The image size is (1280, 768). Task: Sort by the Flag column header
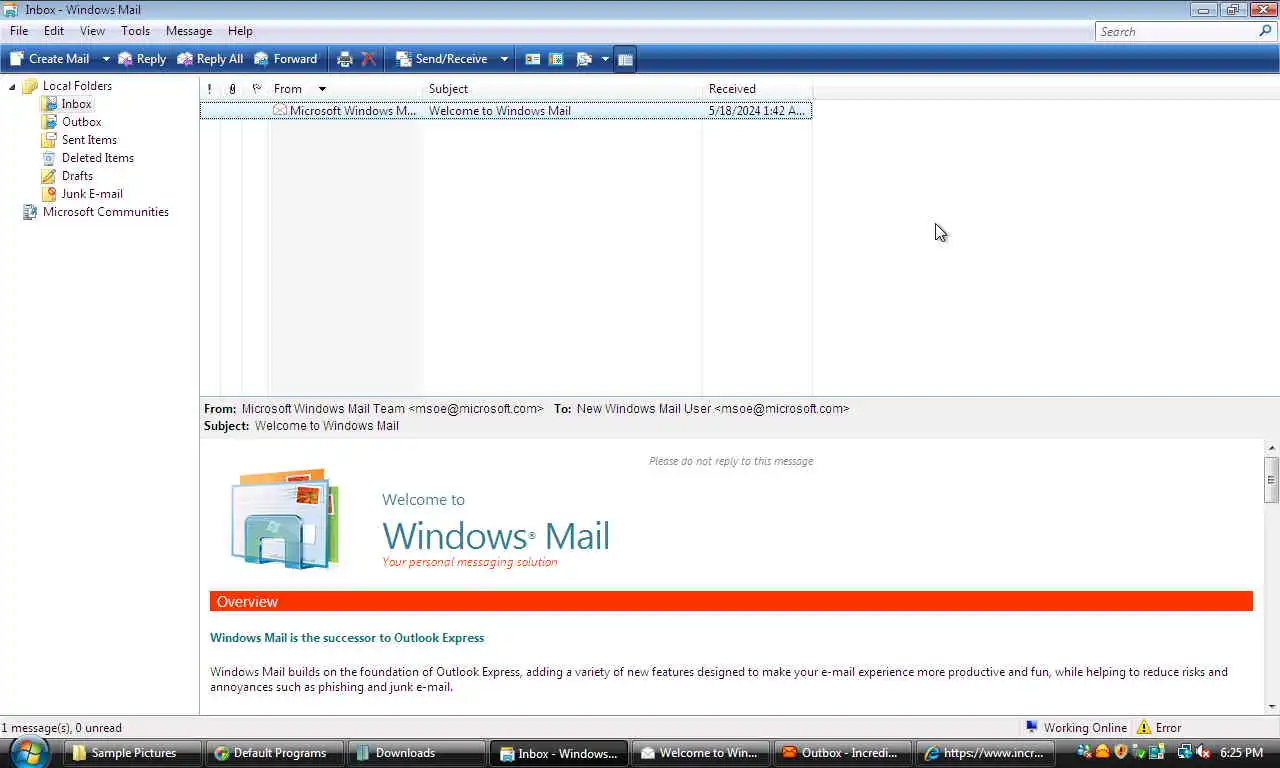tap(256, 89)
